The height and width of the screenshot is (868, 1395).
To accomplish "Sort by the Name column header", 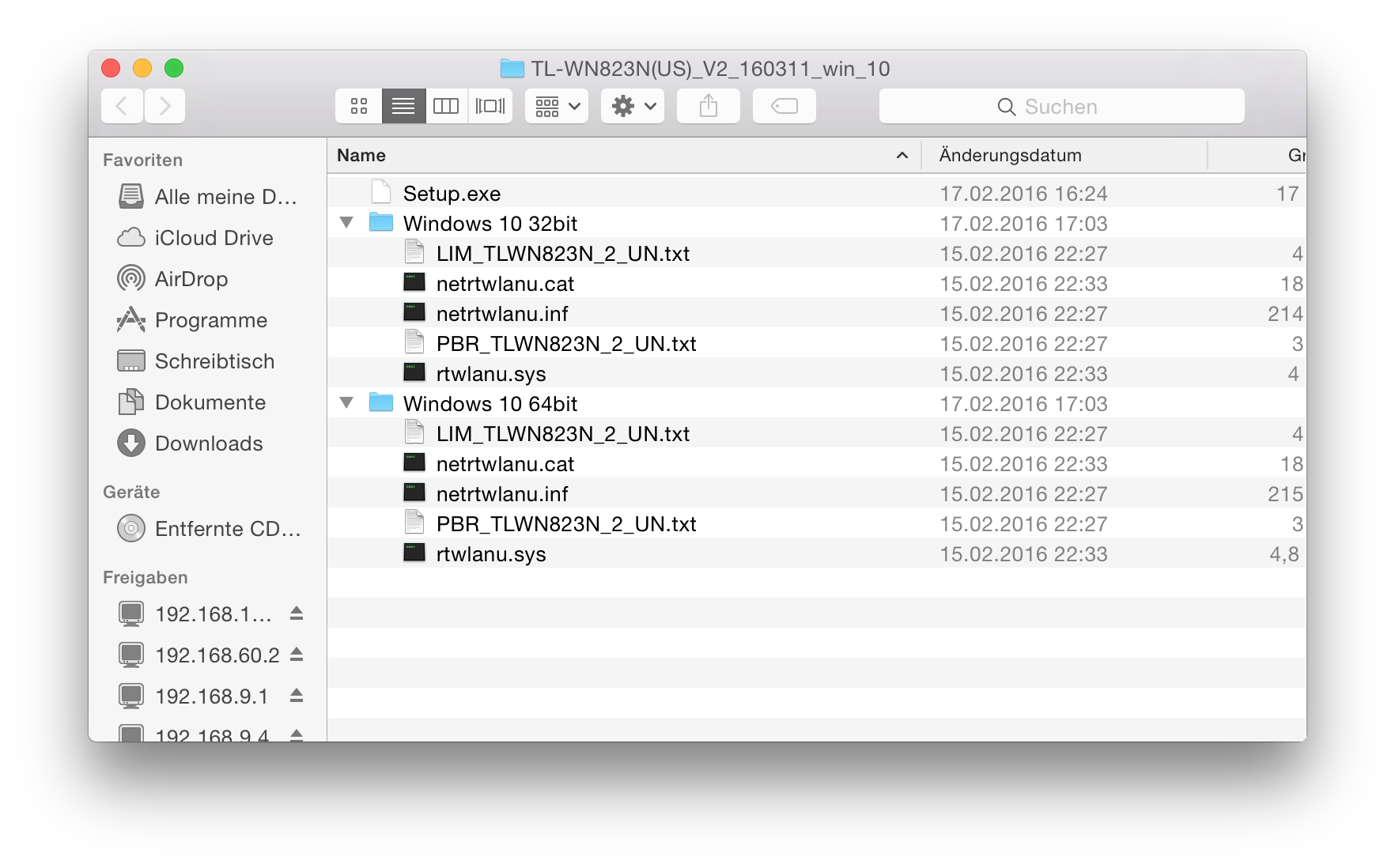I will tap(625, 156).
